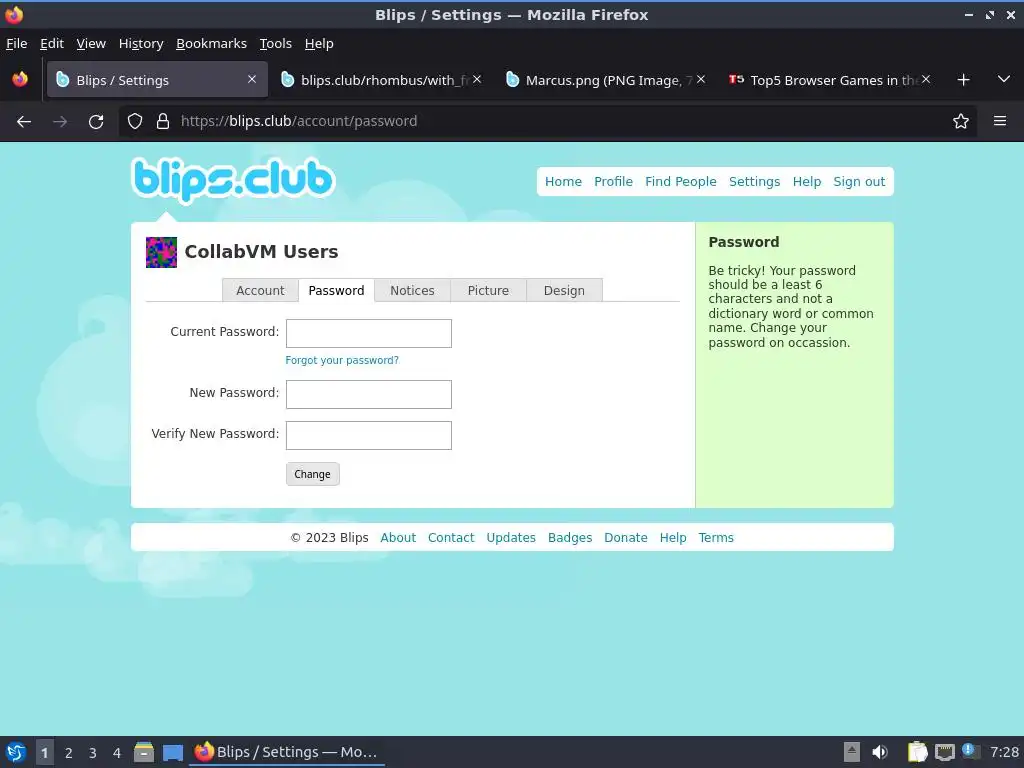The height and width of the screenshot is (768, 1024).
Task: Close the Blips / Settings tab
Action: click(x=252, y=79)
